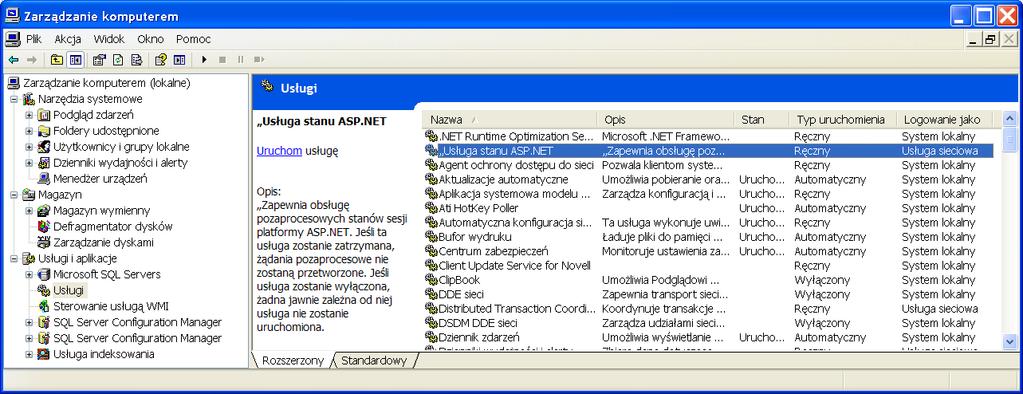The image size is (1023, 394).
Task: Click the Foldery udostępnione folder icon
Action: tap(44, 131)
